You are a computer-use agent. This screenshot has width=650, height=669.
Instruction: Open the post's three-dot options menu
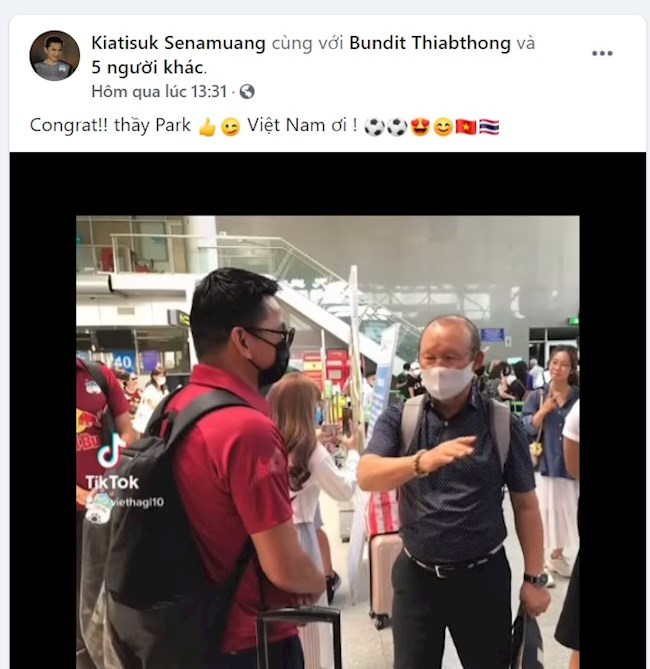point(602,53)
